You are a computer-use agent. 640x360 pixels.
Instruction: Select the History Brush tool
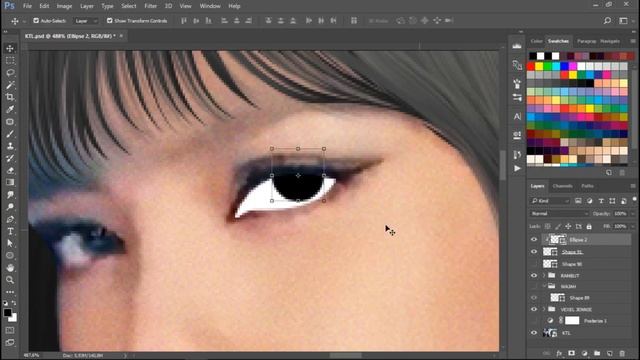pos(10,158)
